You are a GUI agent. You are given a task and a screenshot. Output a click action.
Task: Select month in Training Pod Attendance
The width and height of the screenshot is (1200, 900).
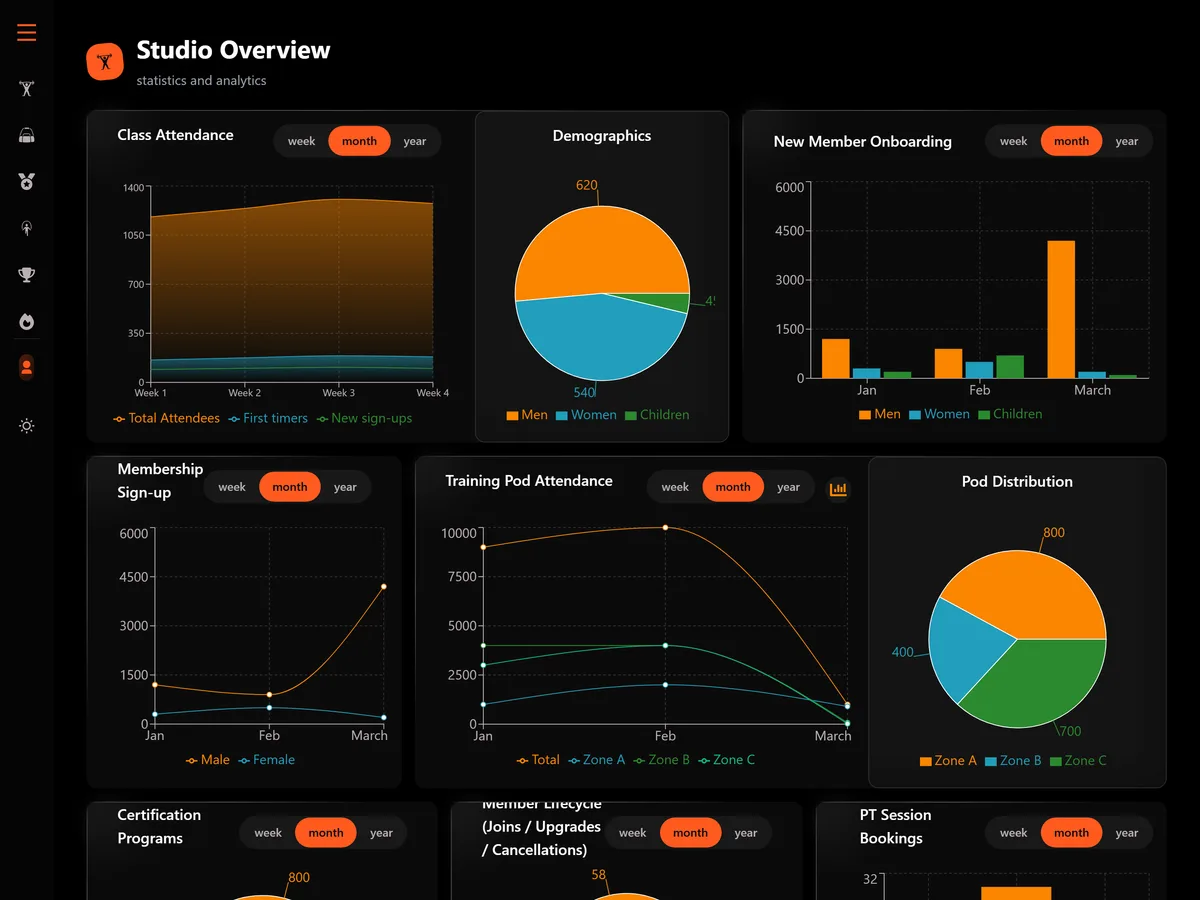[733, 487]
